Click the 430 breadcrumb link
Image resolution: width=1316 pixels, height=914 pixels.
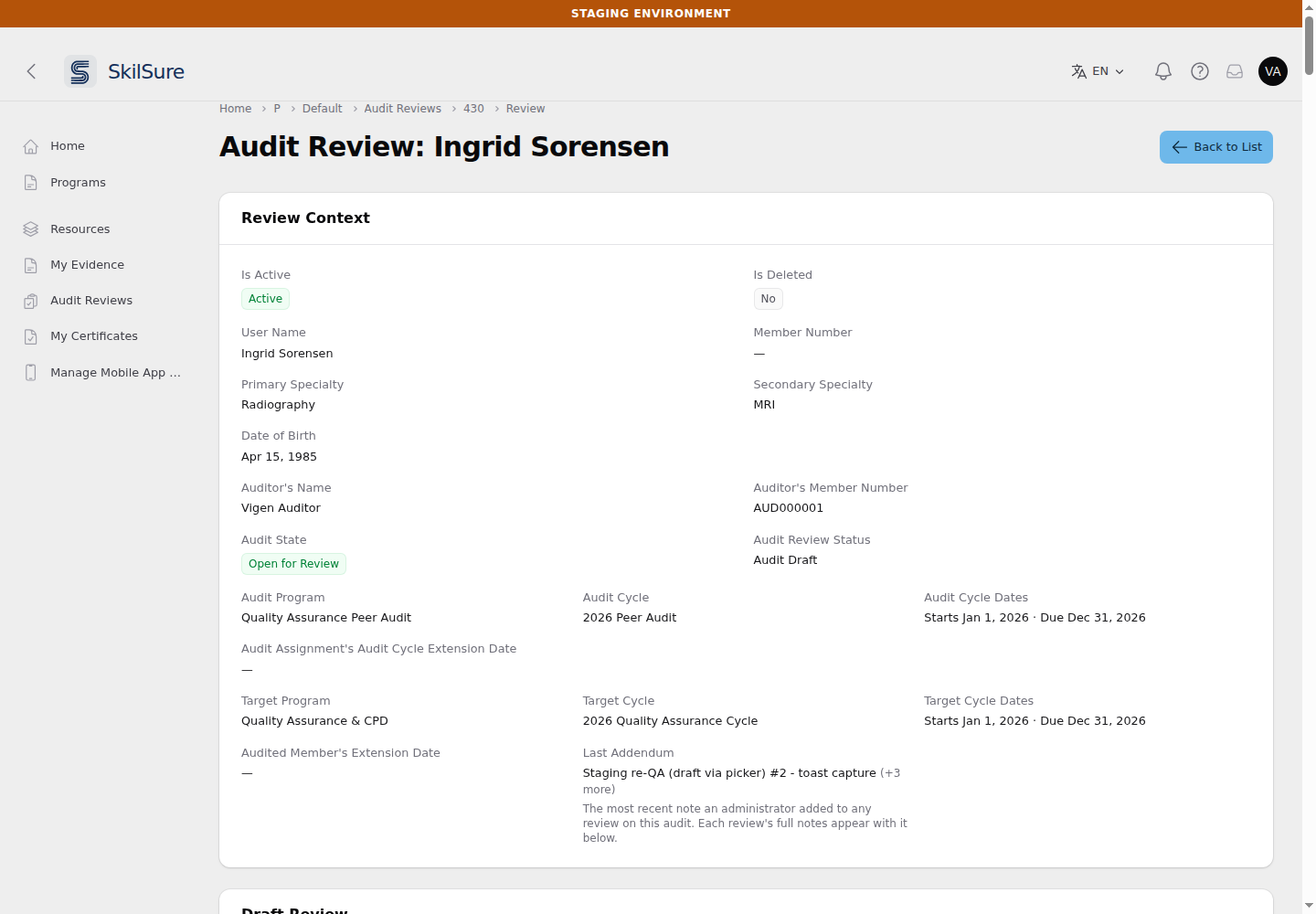click(473, 109)
